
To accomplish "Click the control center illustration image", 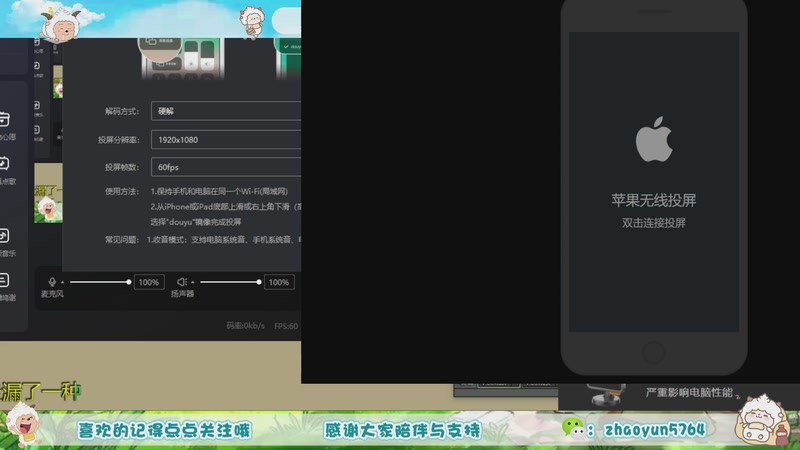I will pyautogui.click(x=183, y=58).
